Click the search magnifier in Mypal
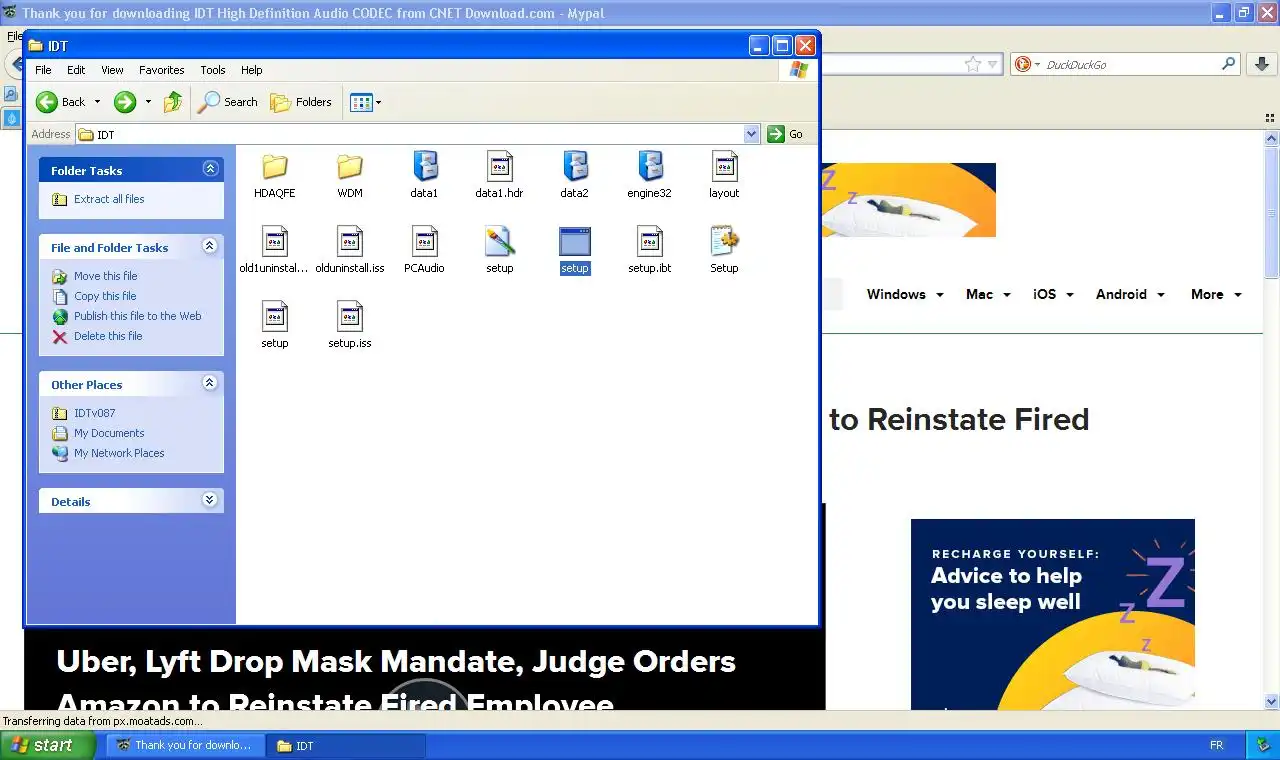Image resolution: width=1280 pixels, height=760 pixels. [x=1229, y=64]
